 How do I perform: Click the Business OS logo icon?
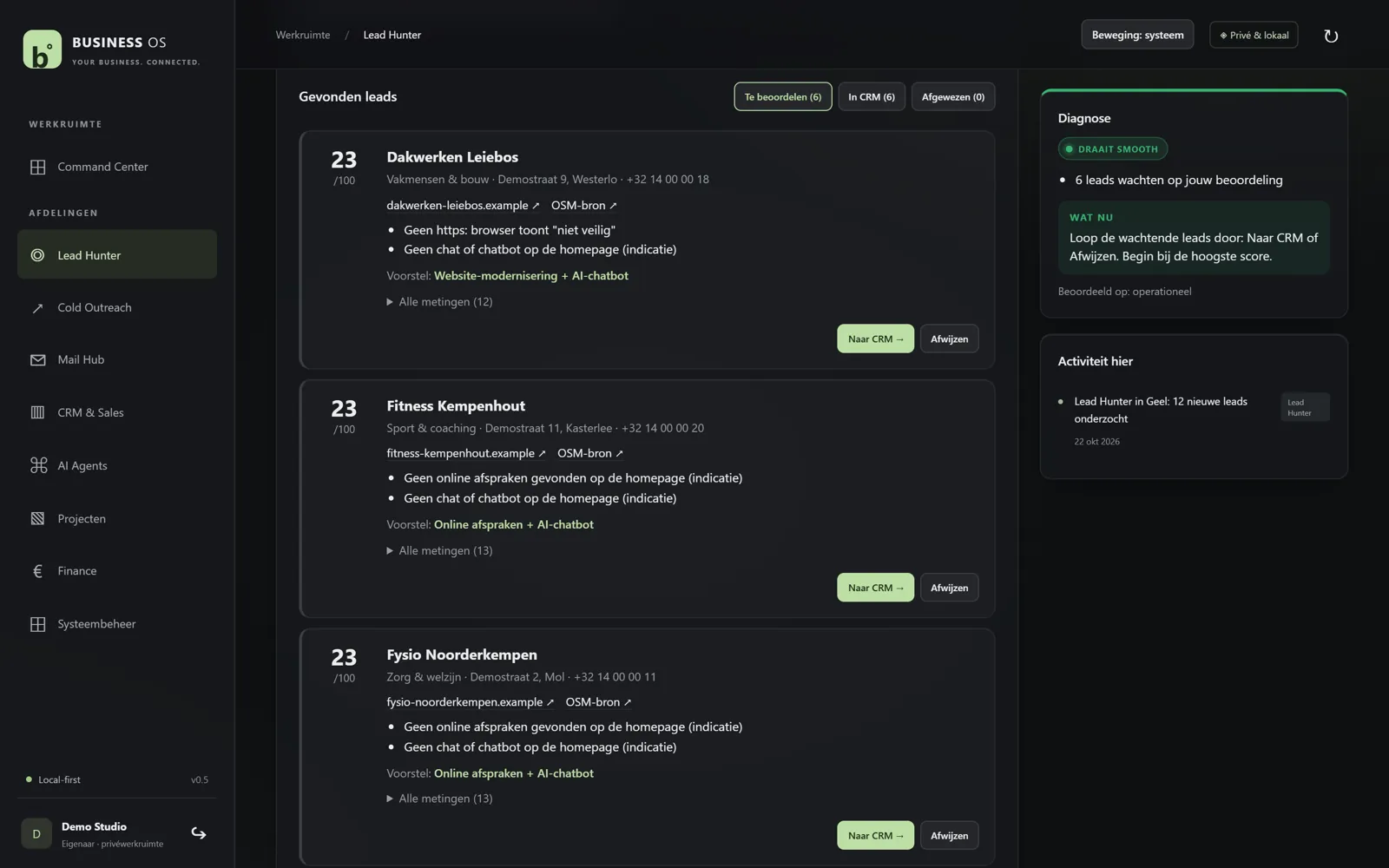click(x=43, y=49)
